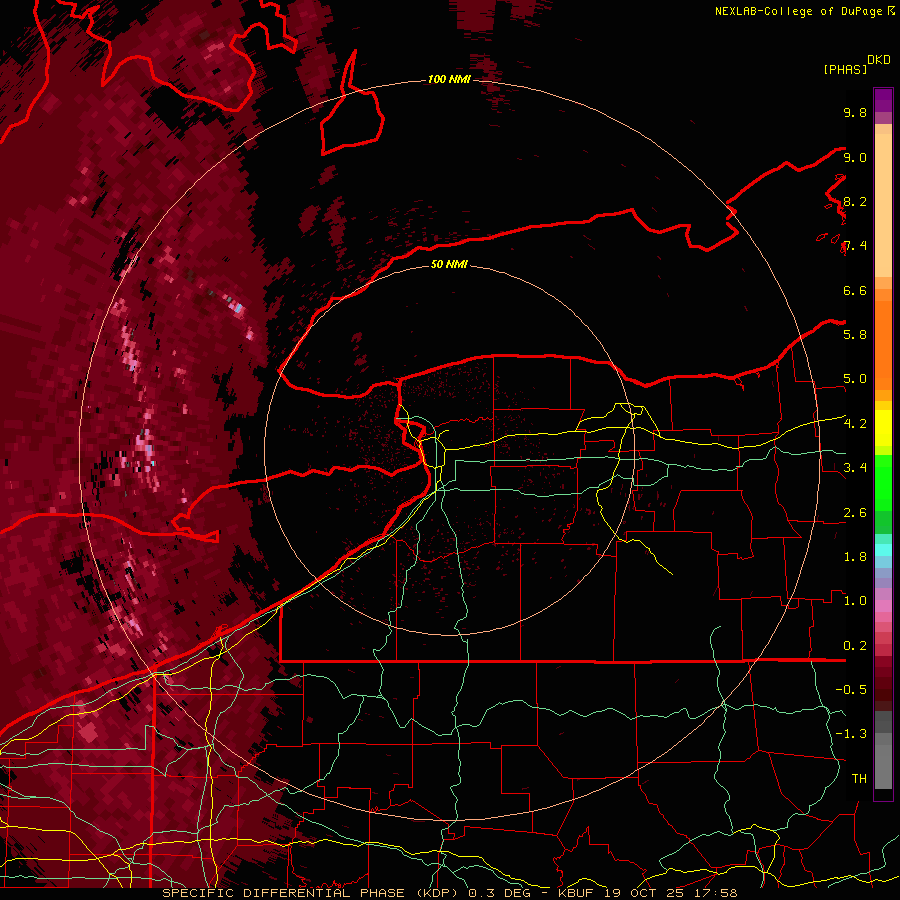The height and width of the screenshot is (900, 900).
Task: Click the 1.0 value on the color scale
Action: [855, 601]
